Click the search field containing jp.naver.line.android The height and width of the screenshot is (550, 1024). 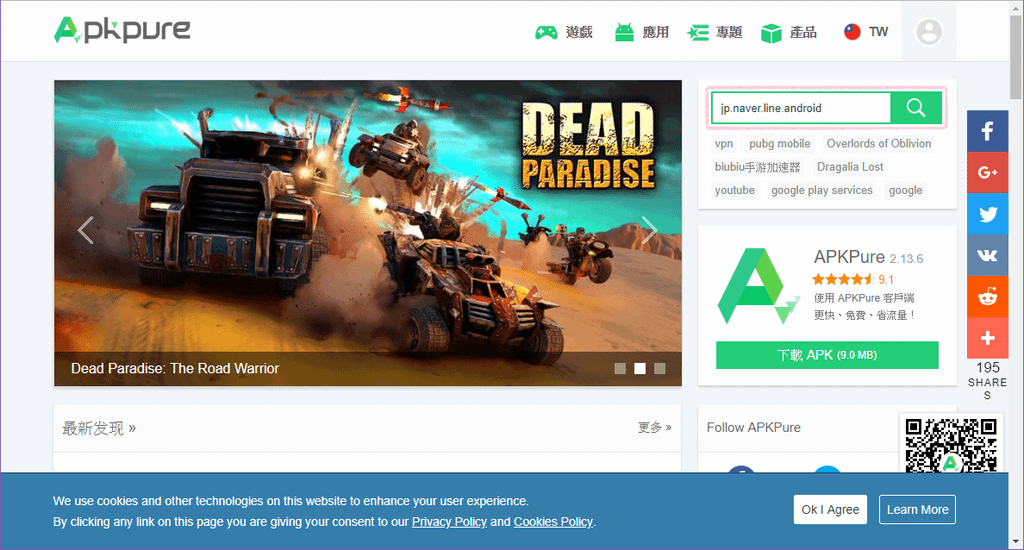coord(801,108)
